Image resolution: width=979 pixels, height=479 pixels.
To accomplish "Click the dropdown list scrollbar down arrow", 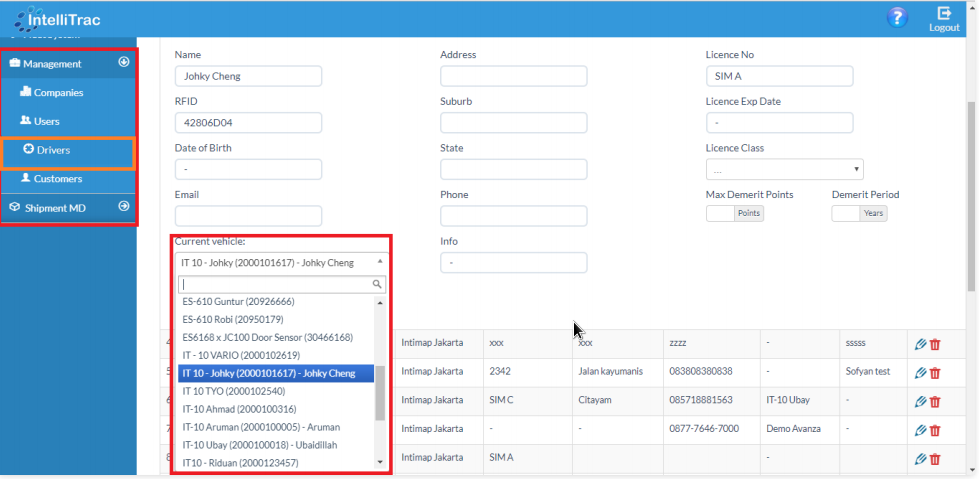I will click(x=379, y=462).
